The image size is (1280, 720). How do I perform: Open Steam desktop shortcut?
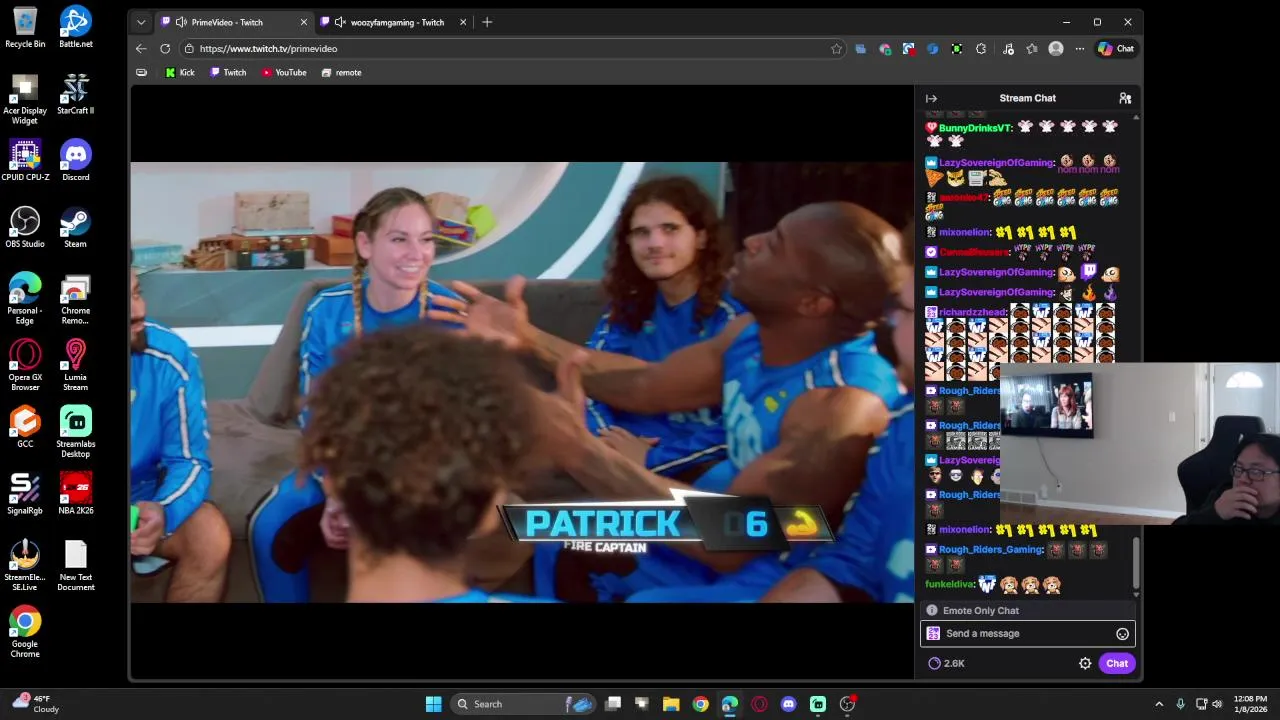[x=76, y=228]
